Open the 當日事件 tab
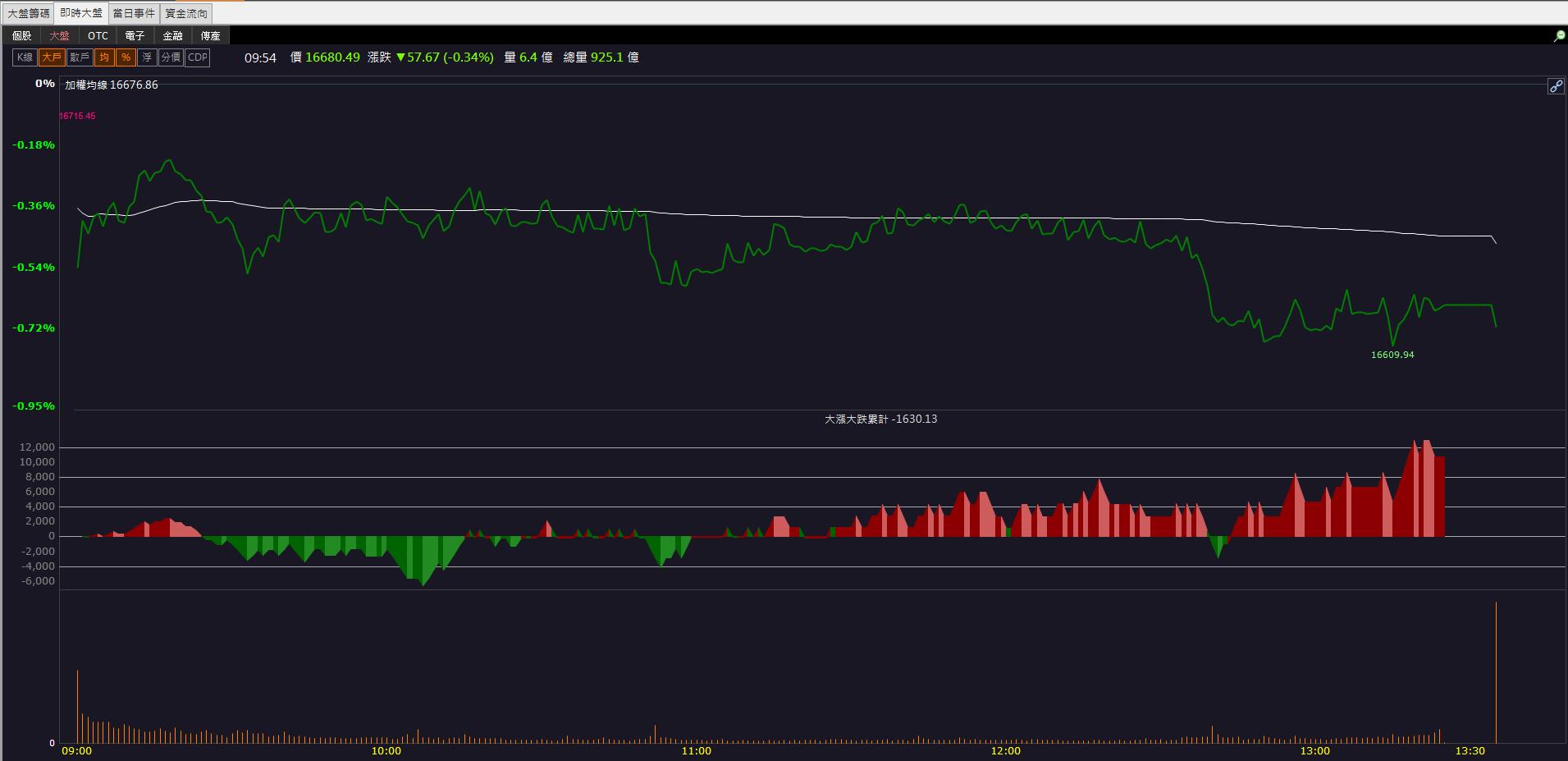 [x=134, y=13]
